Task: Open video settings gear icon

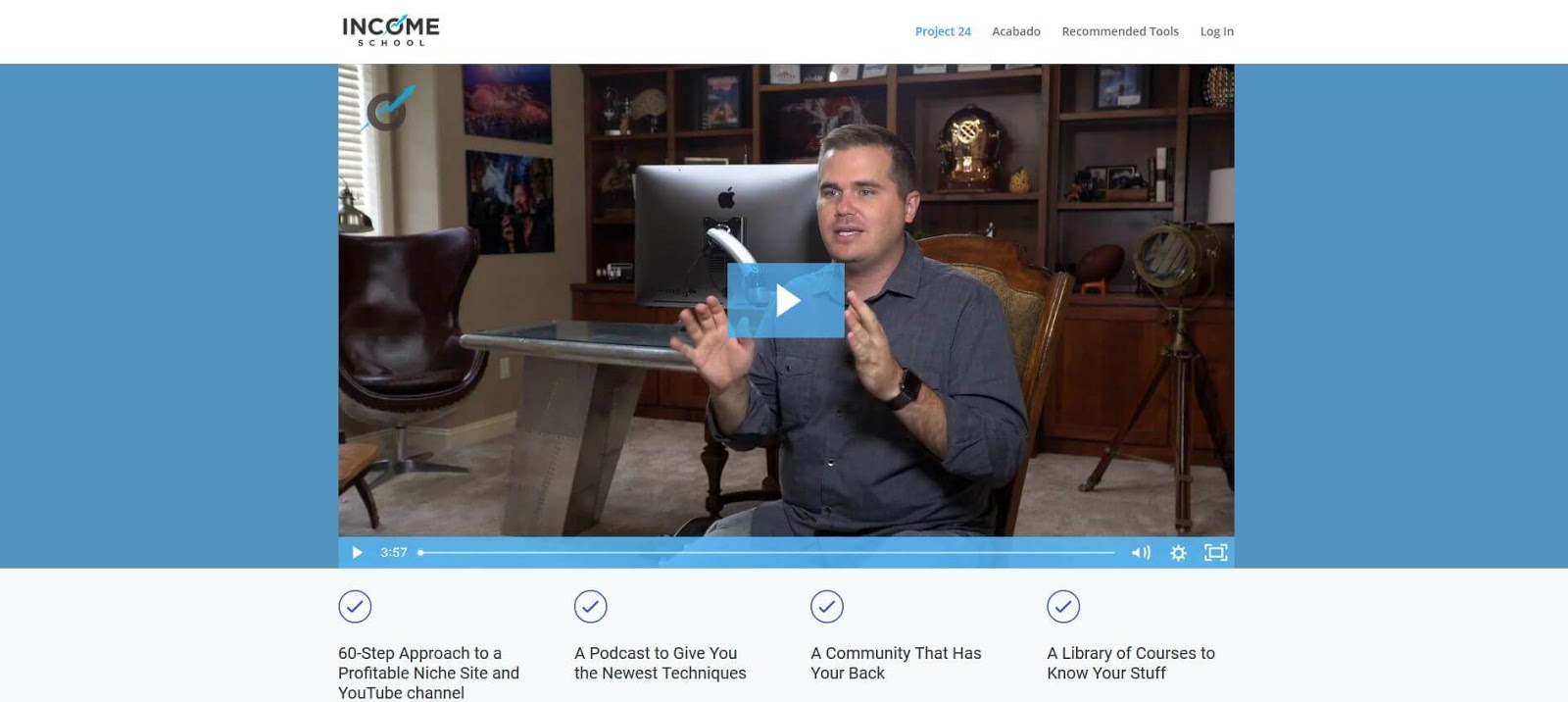Action: [1178, 553]
